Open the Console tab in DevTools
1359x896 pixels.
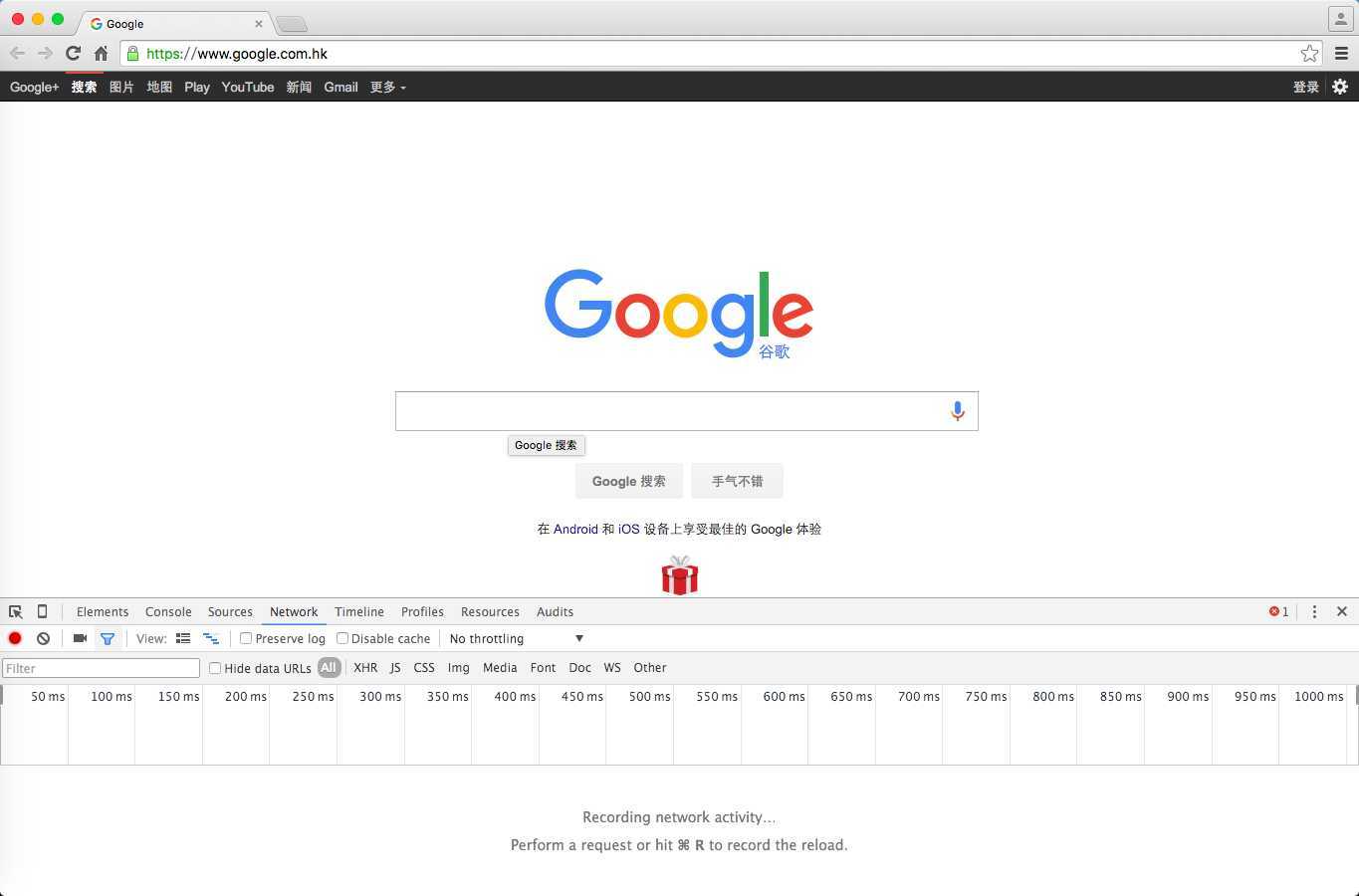pyautogui.click(x=168, y=611)
